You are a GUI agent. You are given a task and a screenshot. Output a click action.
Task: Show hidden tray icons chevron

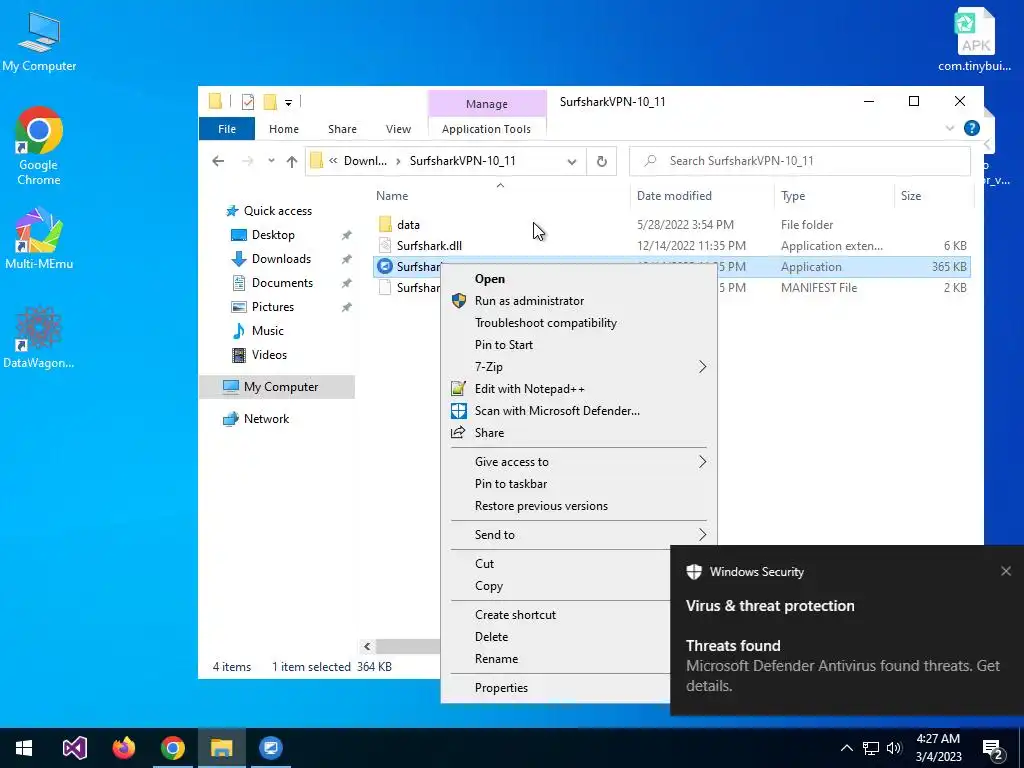click(846, 748)
